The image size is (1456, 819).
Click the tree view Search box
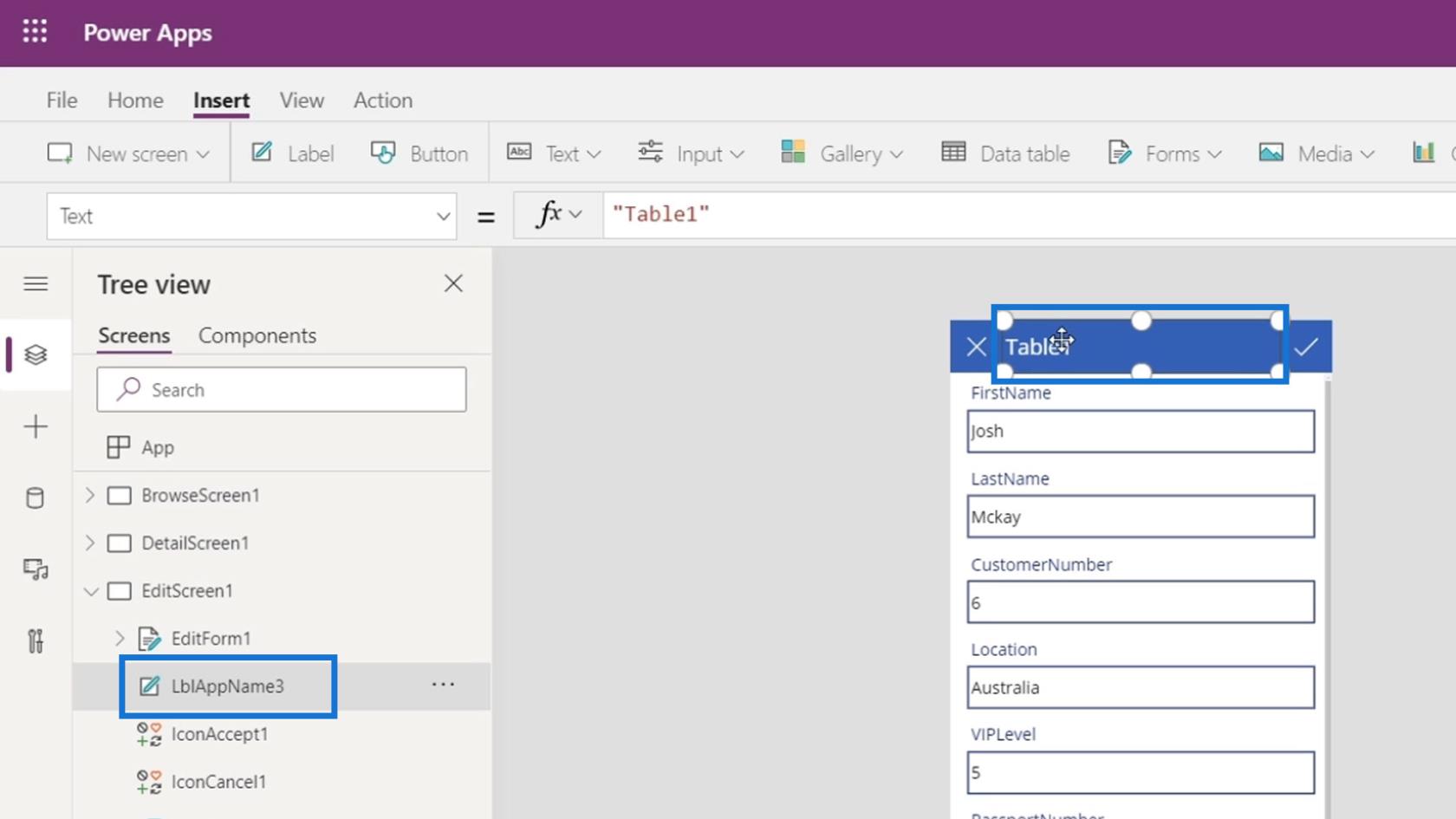pos(282,390)
